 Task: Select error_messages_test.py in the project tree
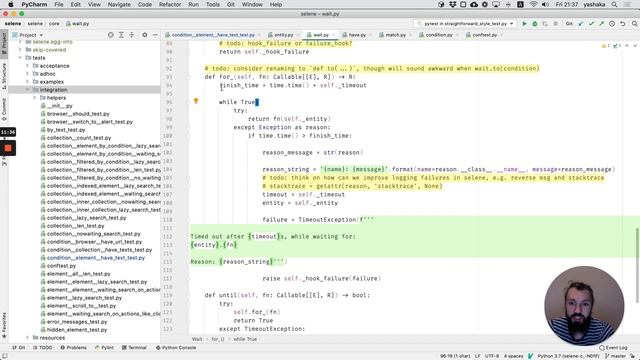76,322
